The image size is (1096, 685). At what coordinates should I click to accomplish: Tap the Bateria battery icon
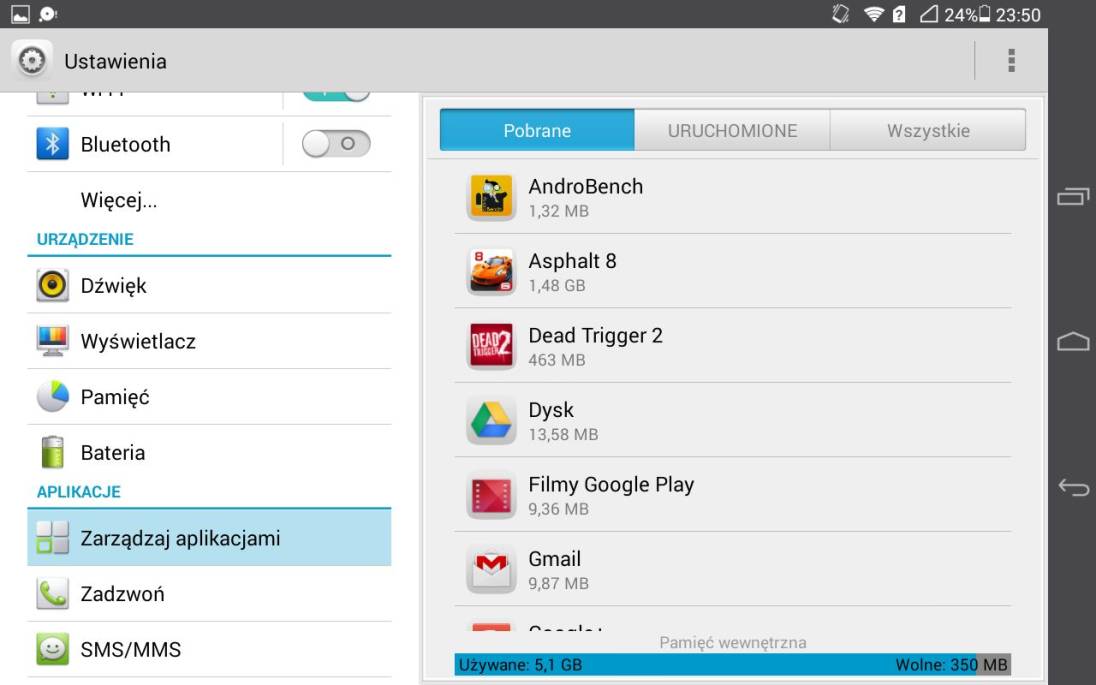[x=52, y=452]
